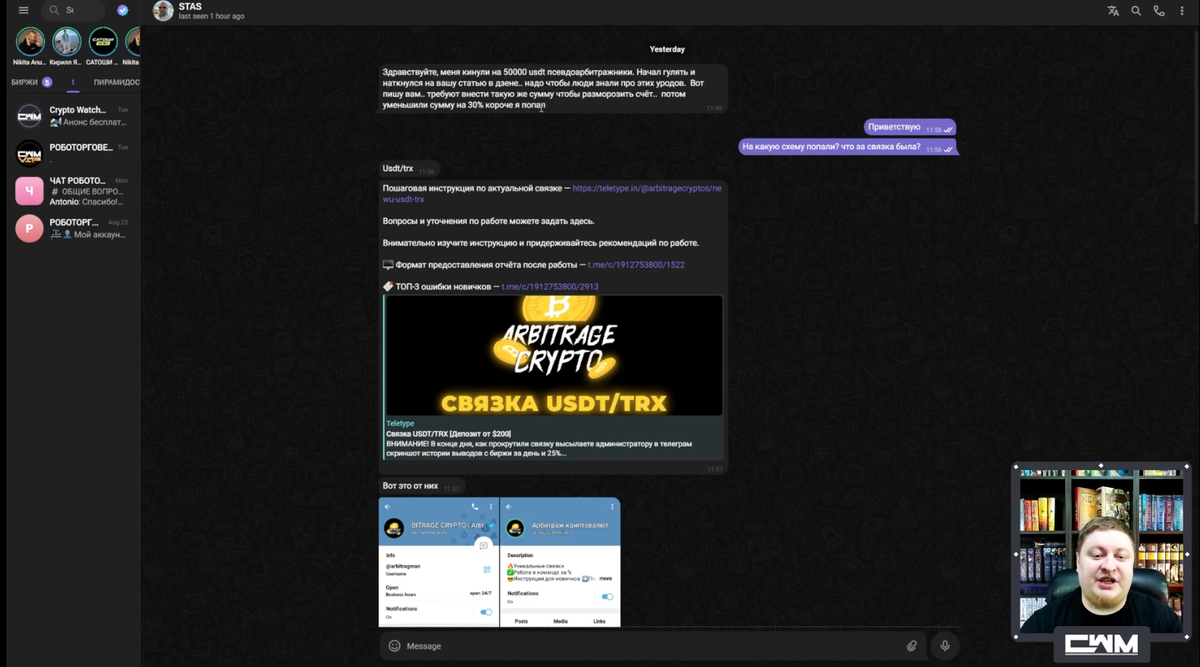Click the purple verified badge beside search
1200x667 pixels.
(x=122, y=10)
